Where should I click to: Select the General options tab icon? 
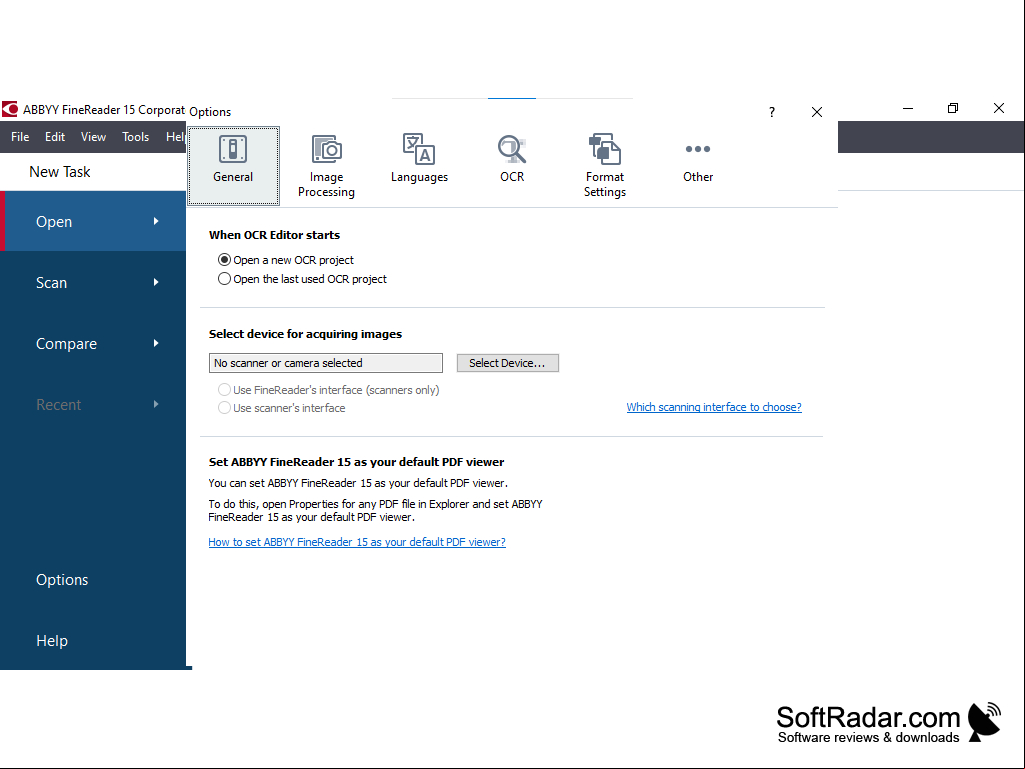(233, 150)
